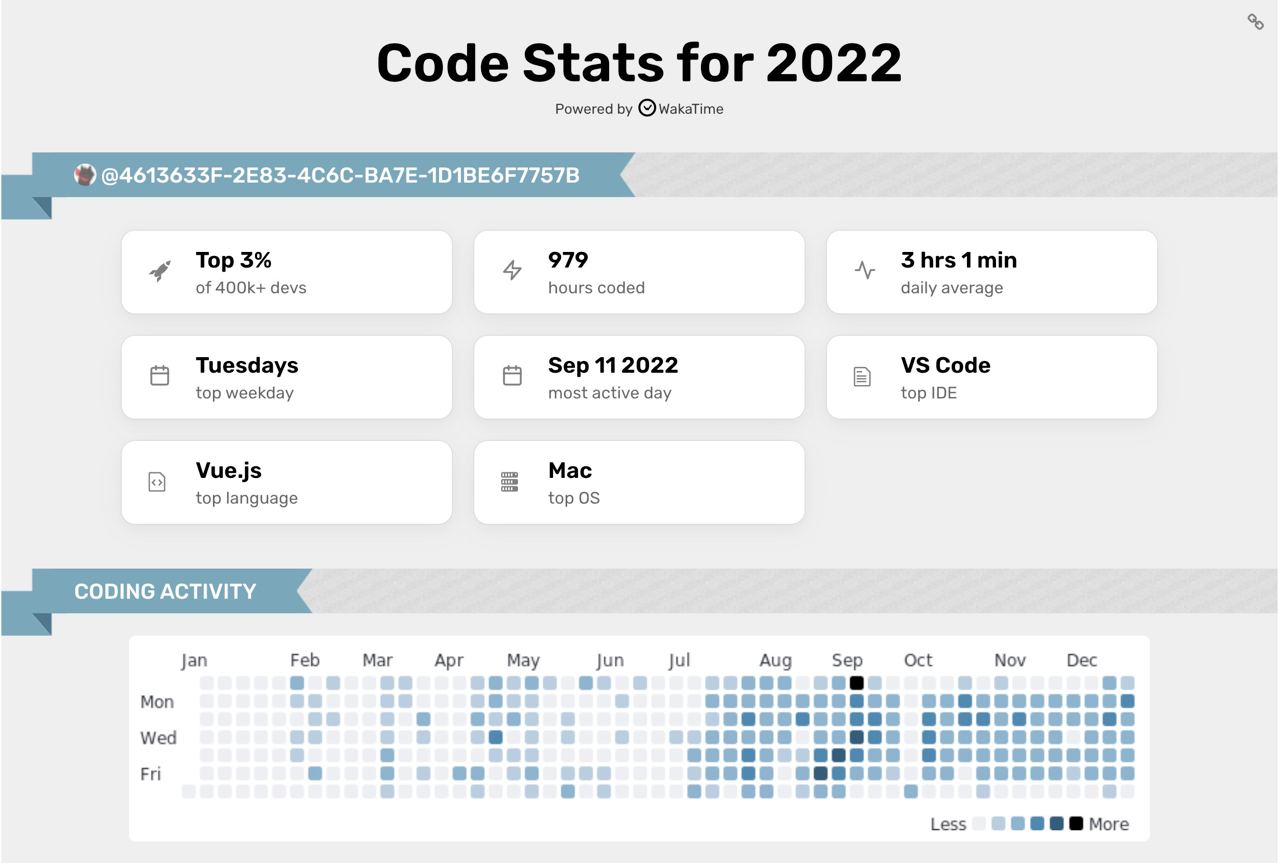Open the WakaTime link under the title
The width and height of the screenshot is (1280, 863).
[x=681, y=108]
